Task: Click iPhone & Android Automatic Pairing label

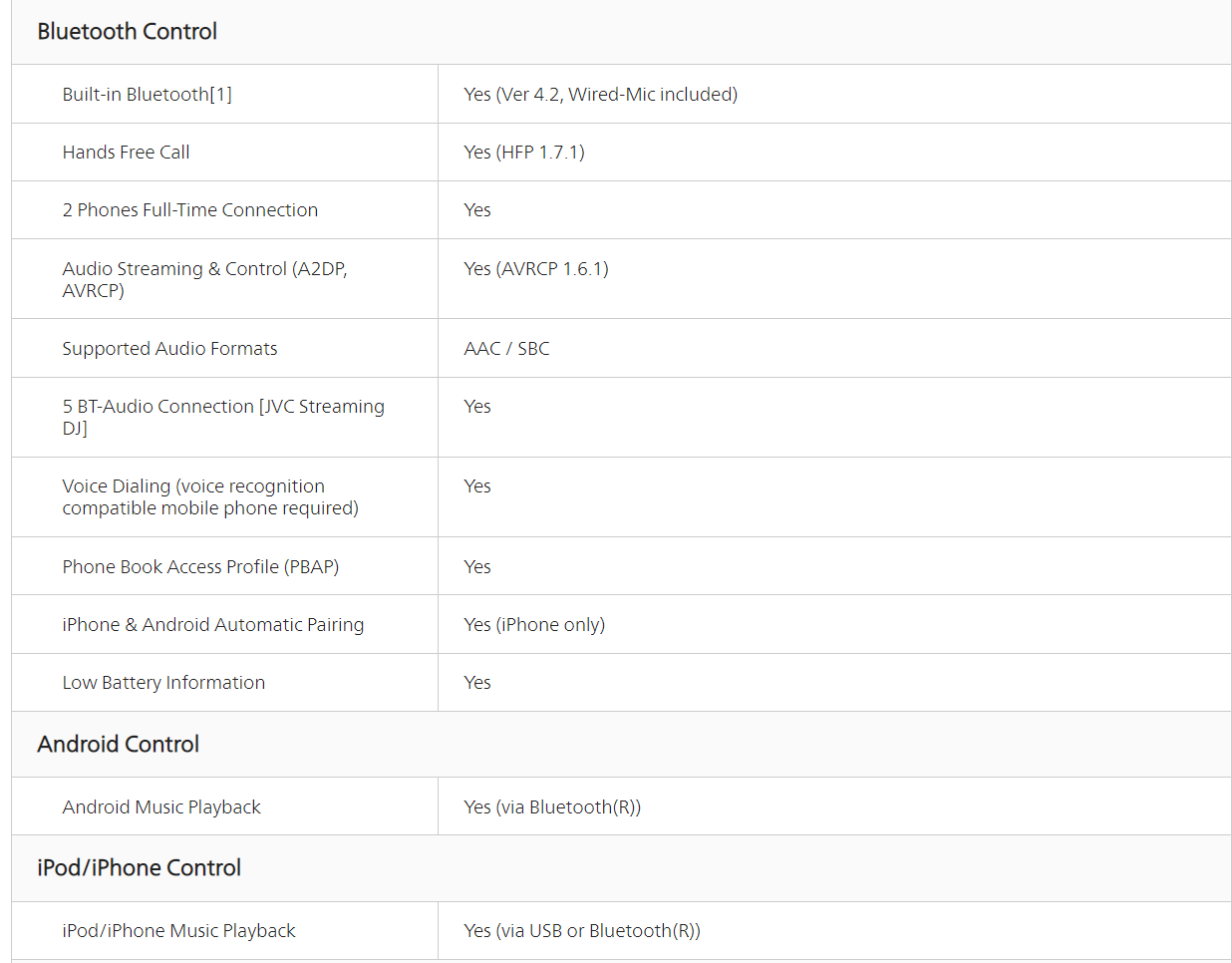Action: coord(212,625)
